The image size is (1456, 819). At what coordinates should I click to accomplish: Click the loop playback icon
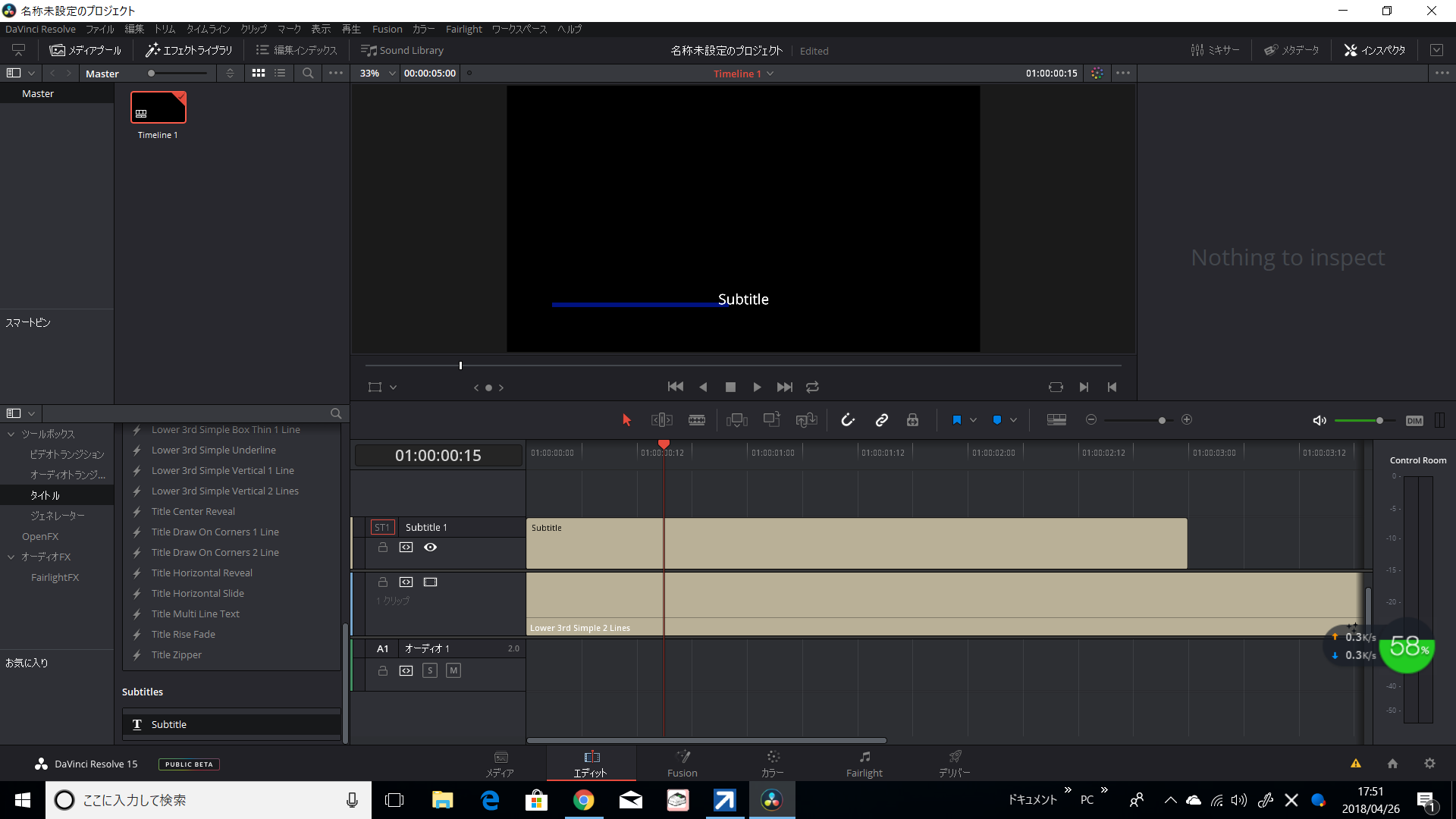[x=812, y=387]
